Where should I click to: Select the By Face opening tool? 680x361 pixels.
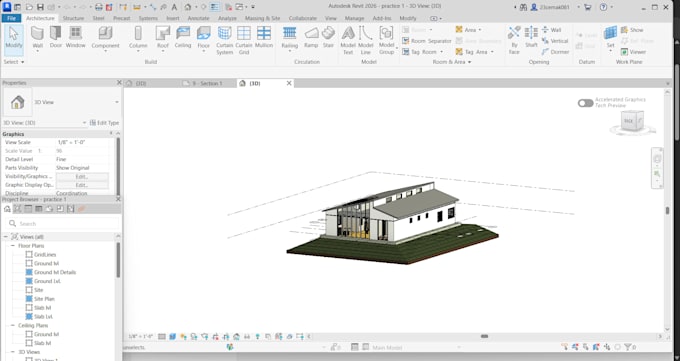pos(514,40)
